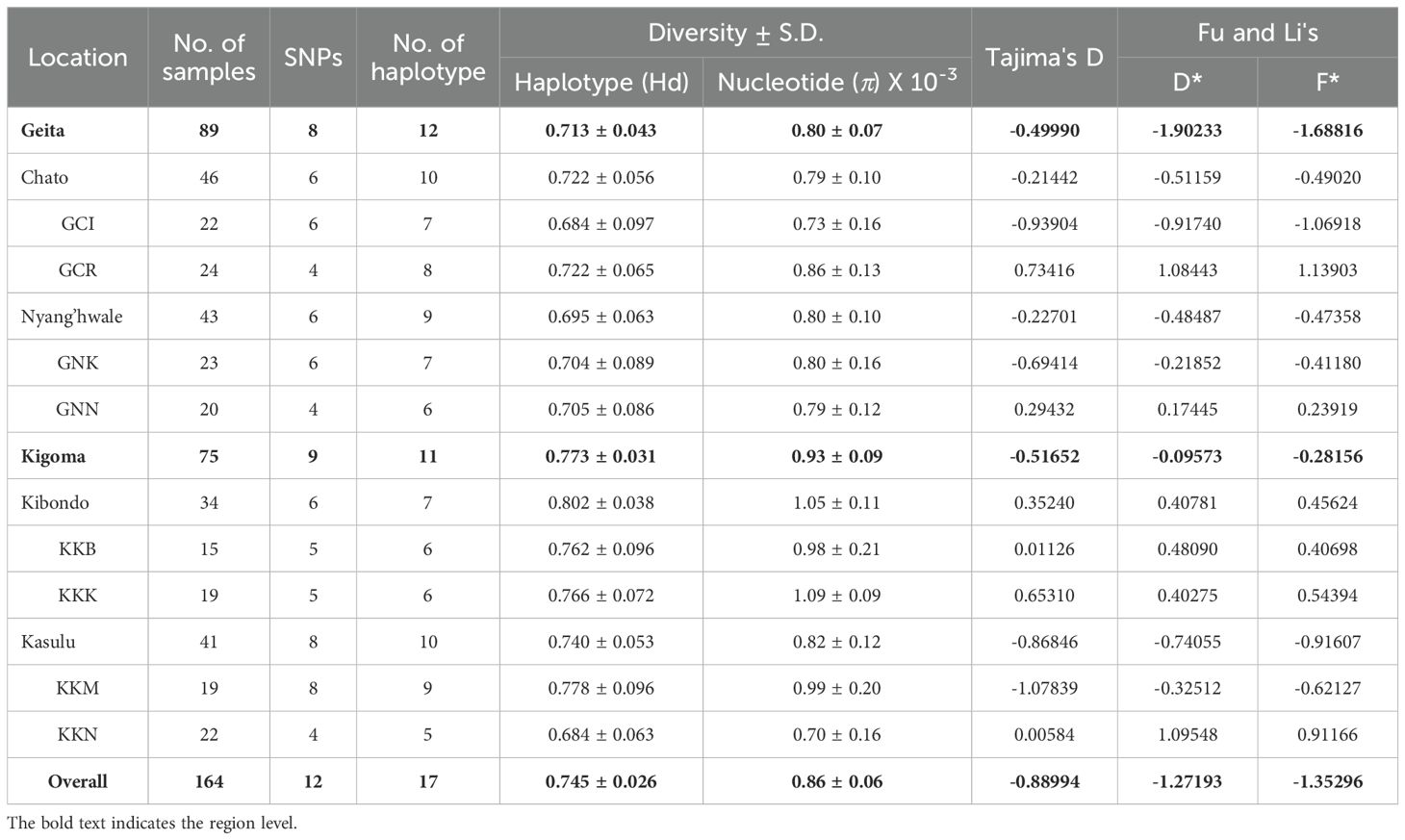Select Chato sample count 46
1405x840 pixels.
[209, 177]
